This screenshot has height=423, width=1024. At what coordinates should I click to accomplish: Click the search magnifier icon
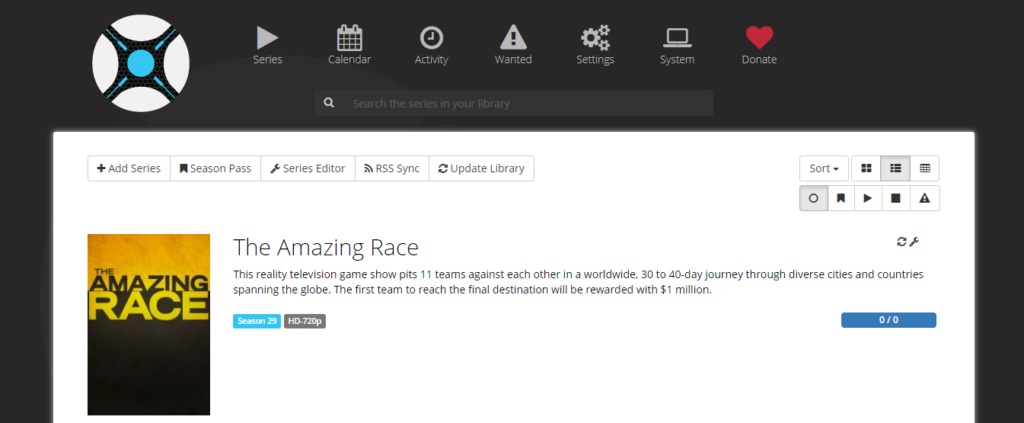click(329, 103)
